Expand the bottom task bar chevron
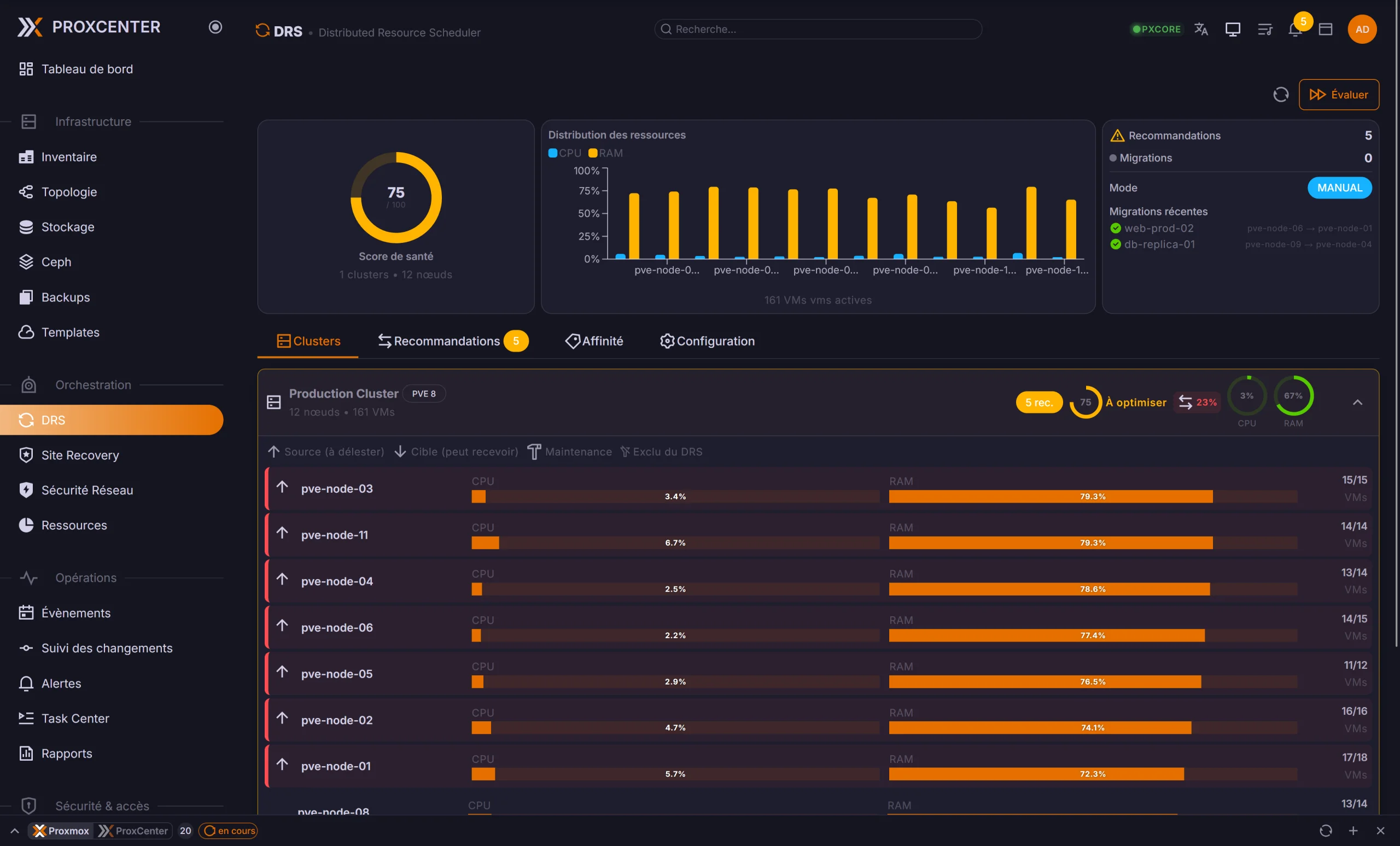The width and height of the screenshot is (1400, 846). (x=15, y=831)
